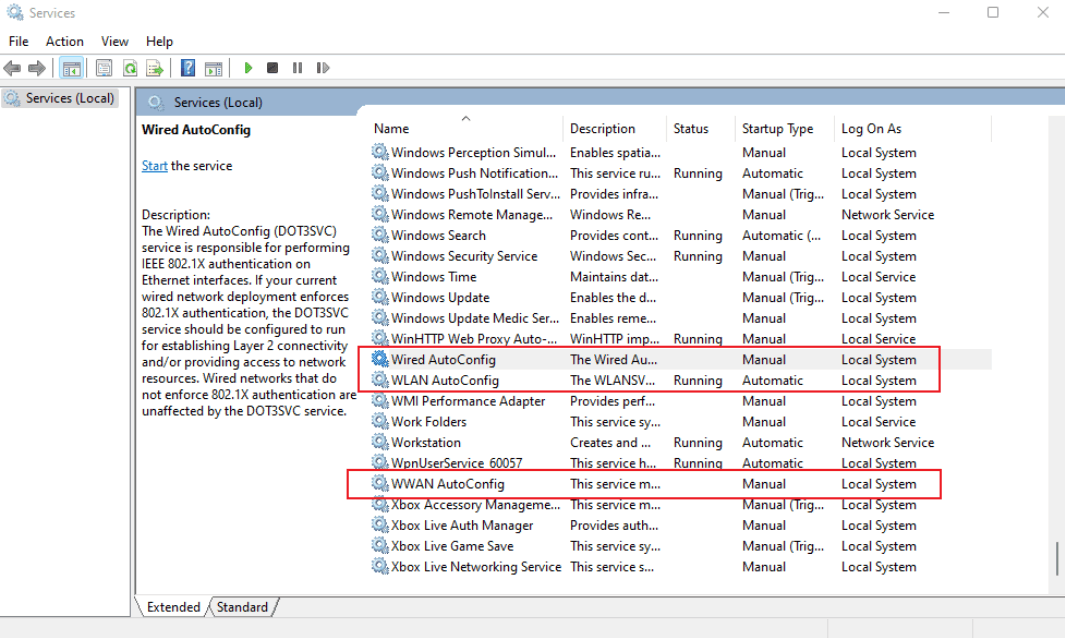
Task: Open the Help toolbar icon
Action: tap(188, 68)
